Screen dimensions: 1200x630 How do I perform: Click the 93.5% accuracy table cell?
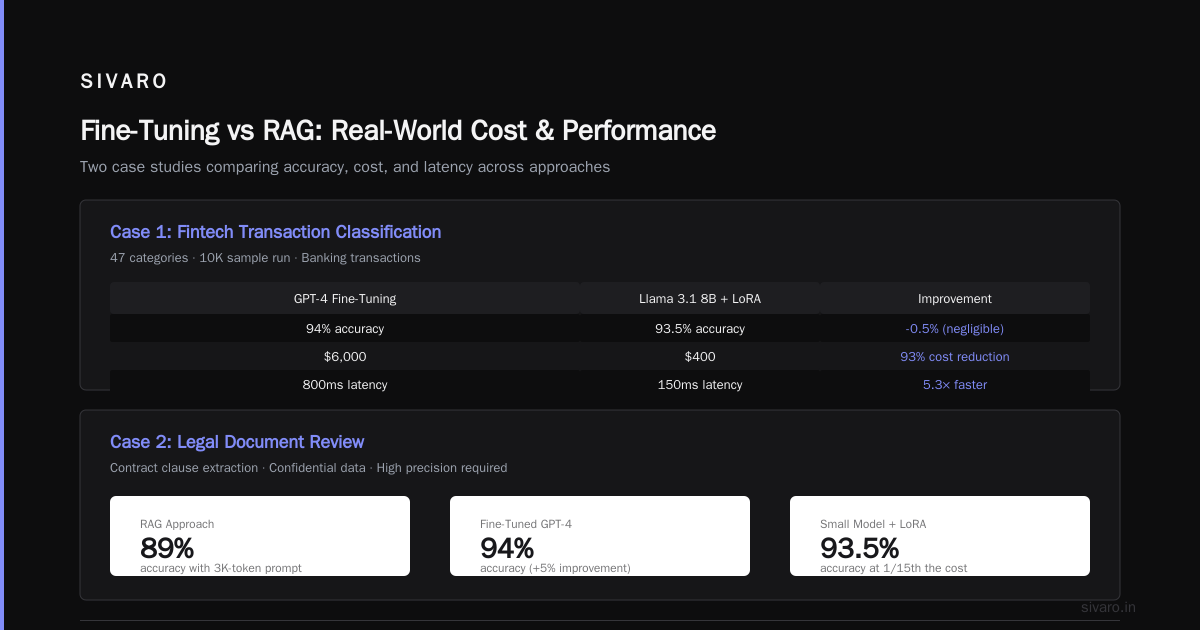[x=700, y=329]
